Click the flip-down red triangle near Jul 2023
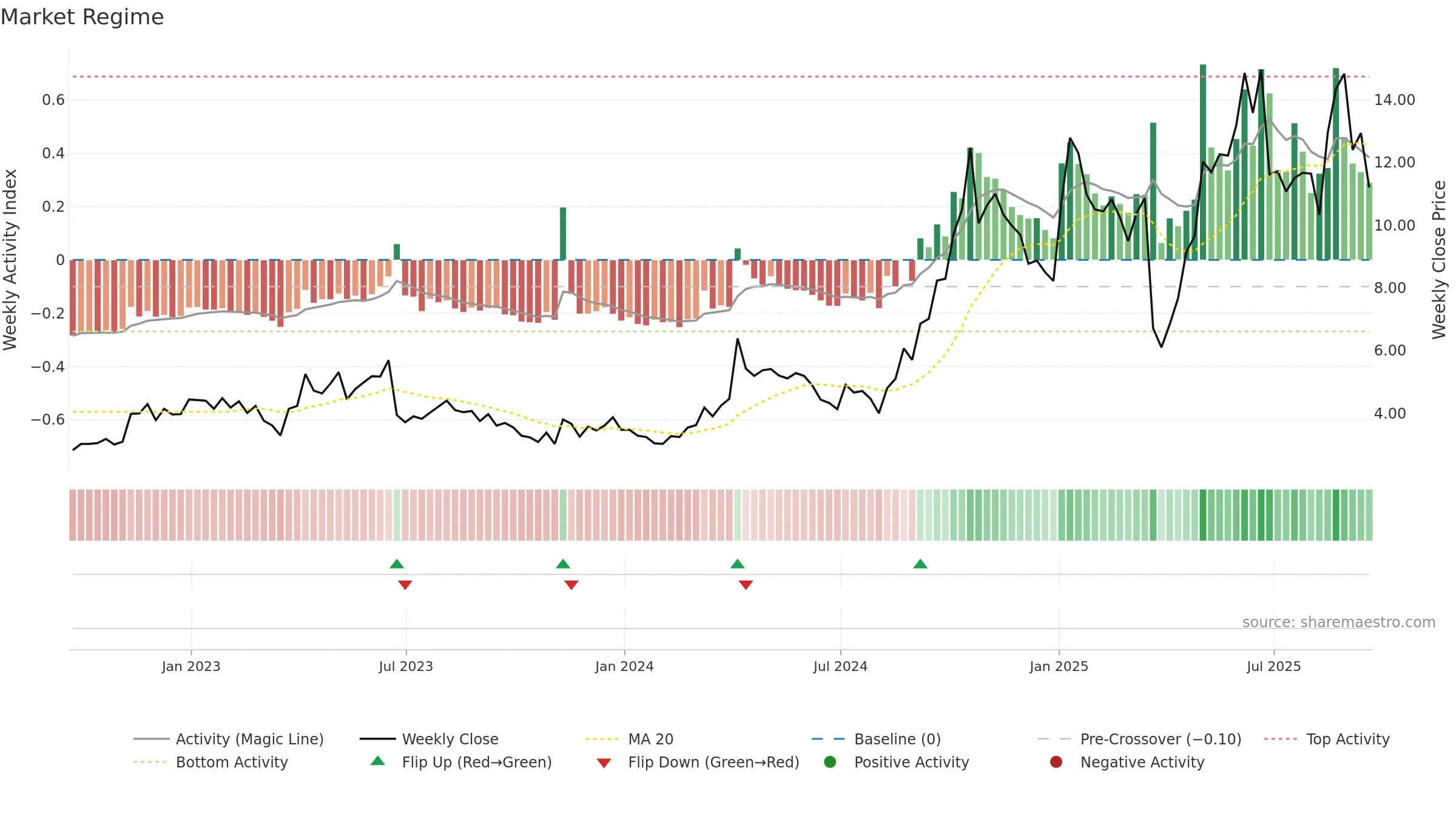The height and width of the screenshot is (819, 1456). (405, 585)
